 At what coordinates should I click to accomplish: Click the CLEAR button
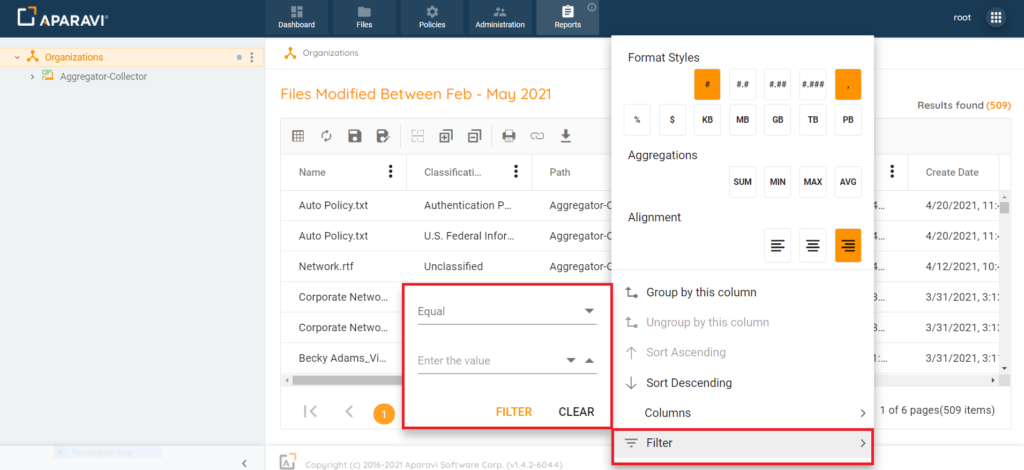[576, 412]
